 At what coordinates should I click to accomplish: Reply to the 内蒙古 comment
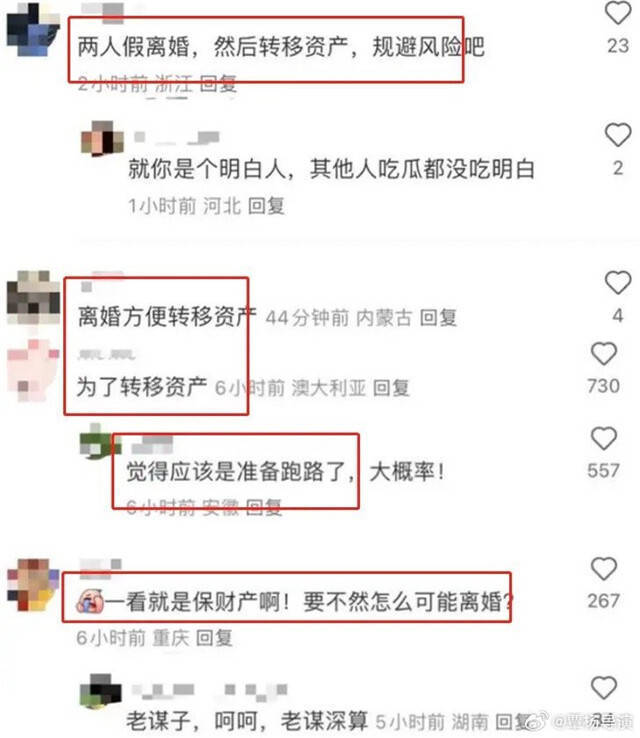click(x=438, y=318)
